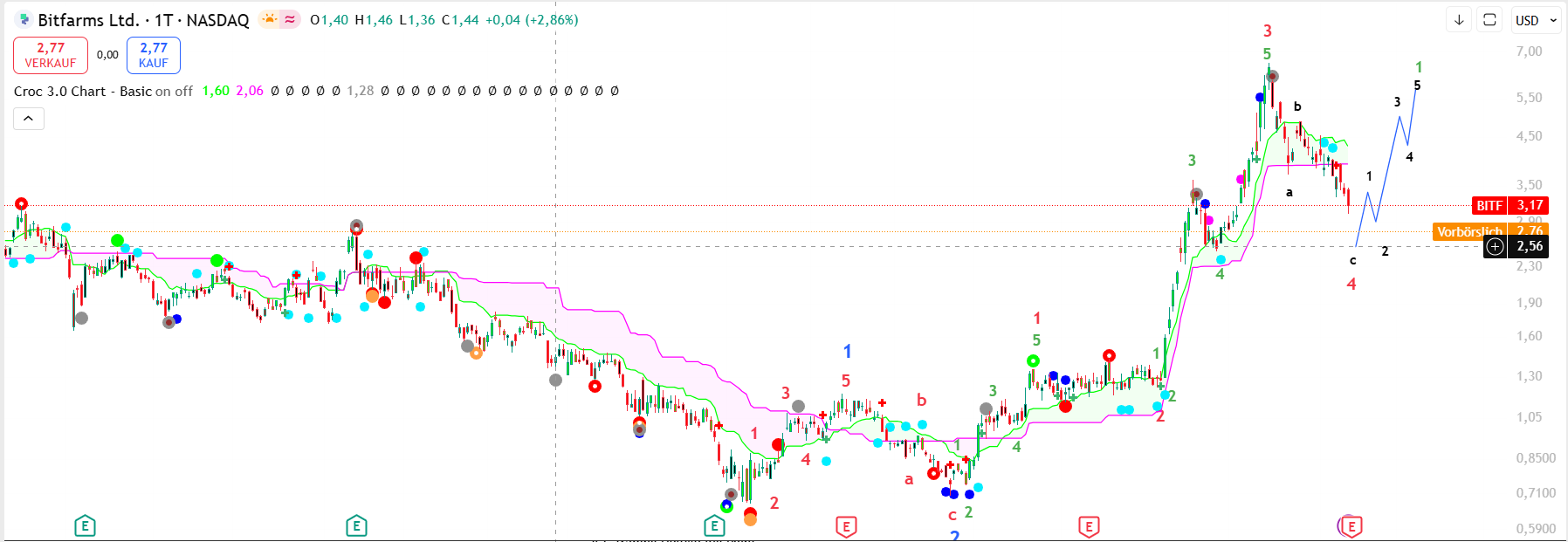This screenshot has height=542, width=1568.
Task: Select the Croc 3.0 Chart - Basic indicator name
Action: coord(83,91)
